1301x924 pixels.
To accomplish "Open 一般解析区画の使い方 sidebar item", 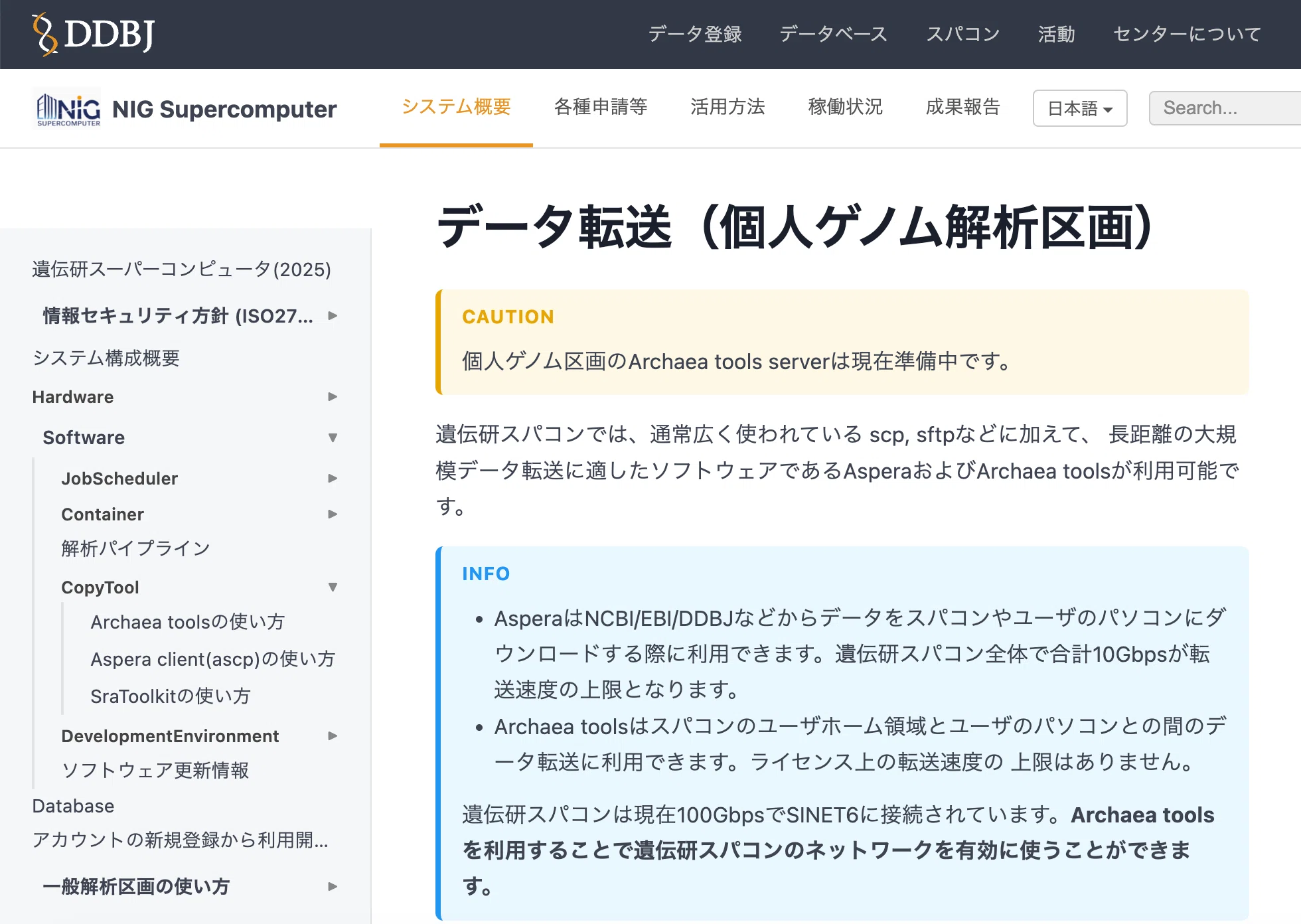I will [136, 887].
